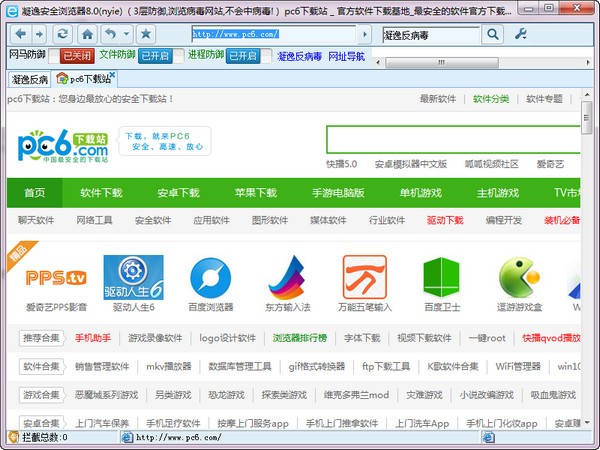The width and height of the screenshot is (600, 450).
Task: Click the 安卓合集 label button
Action: [x=41, y=423]
